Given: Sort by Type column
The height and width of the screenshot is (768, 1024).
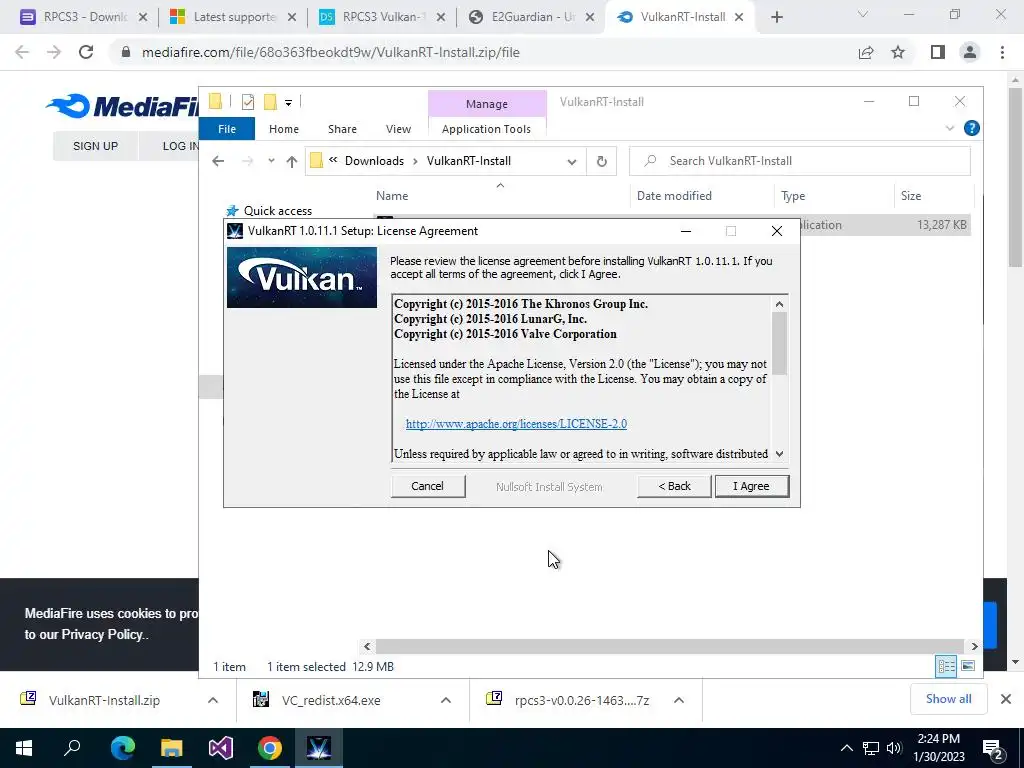Looking at the screenshot, I should click(x=793, y=195).
